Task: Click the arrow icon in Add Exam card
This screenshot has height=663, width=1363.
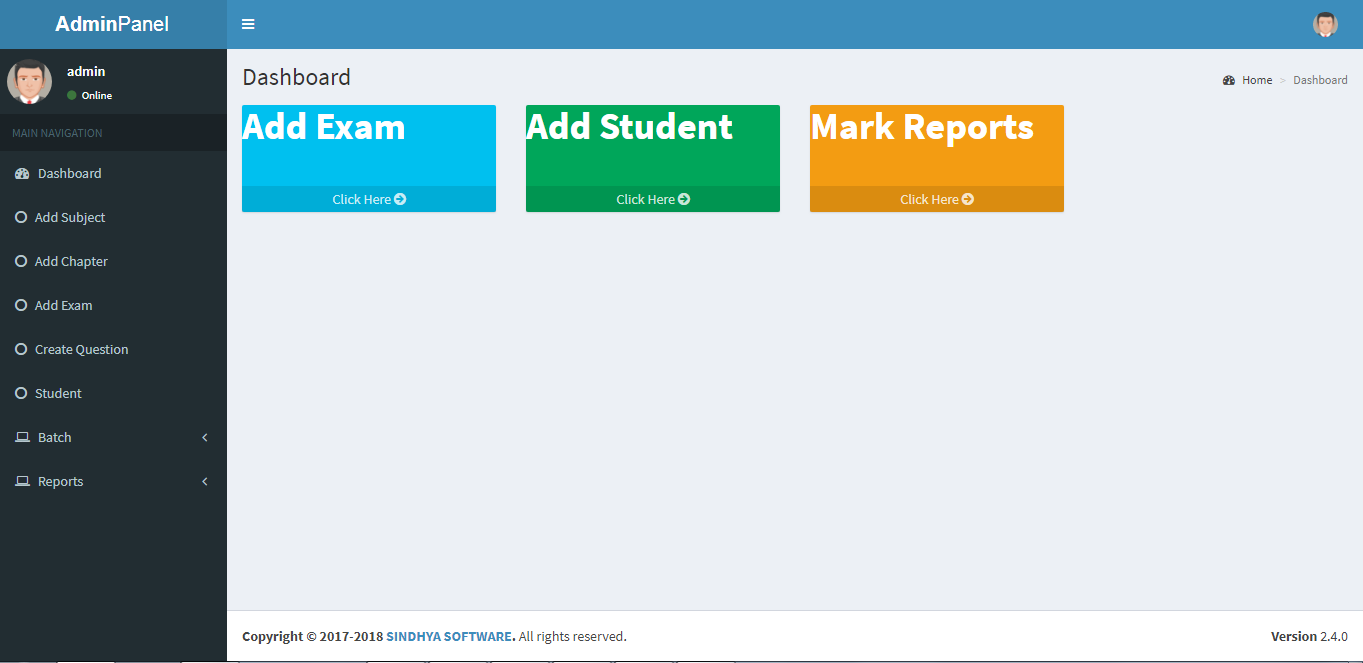Action: pyautogui.click(x=400, y=199)
